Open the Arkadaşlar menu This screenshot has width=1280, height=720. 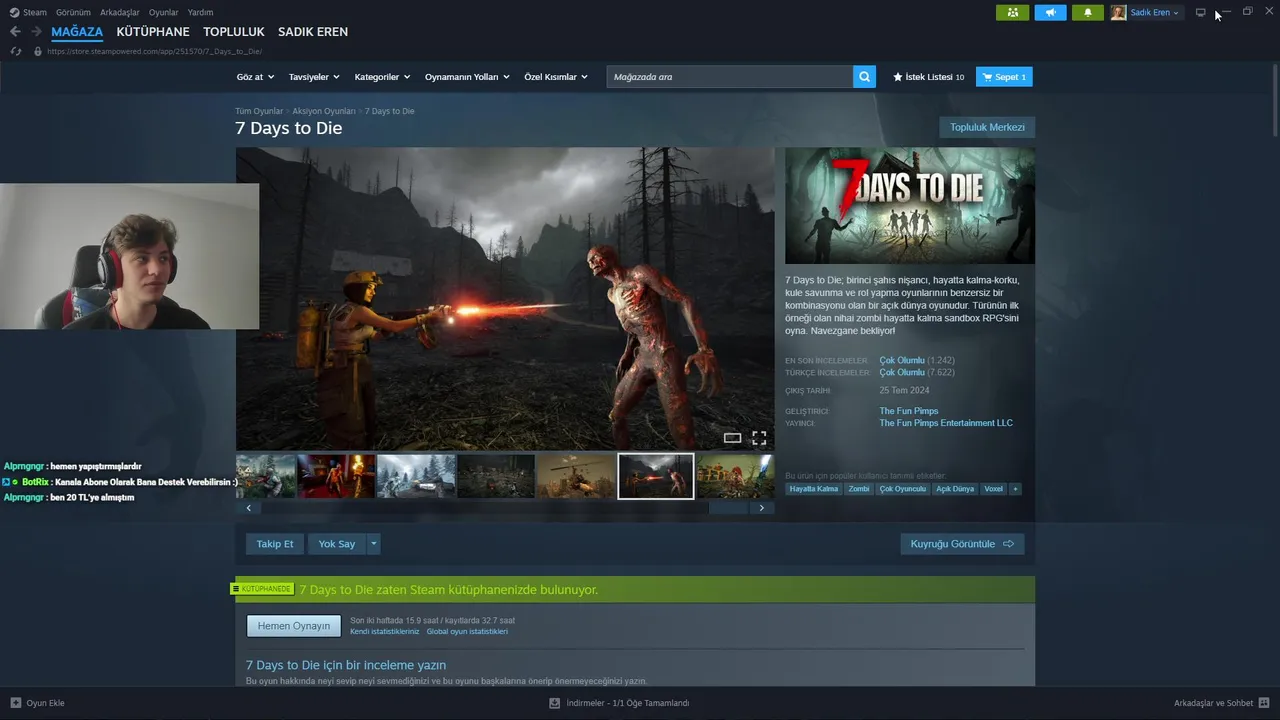coord(120,12)
